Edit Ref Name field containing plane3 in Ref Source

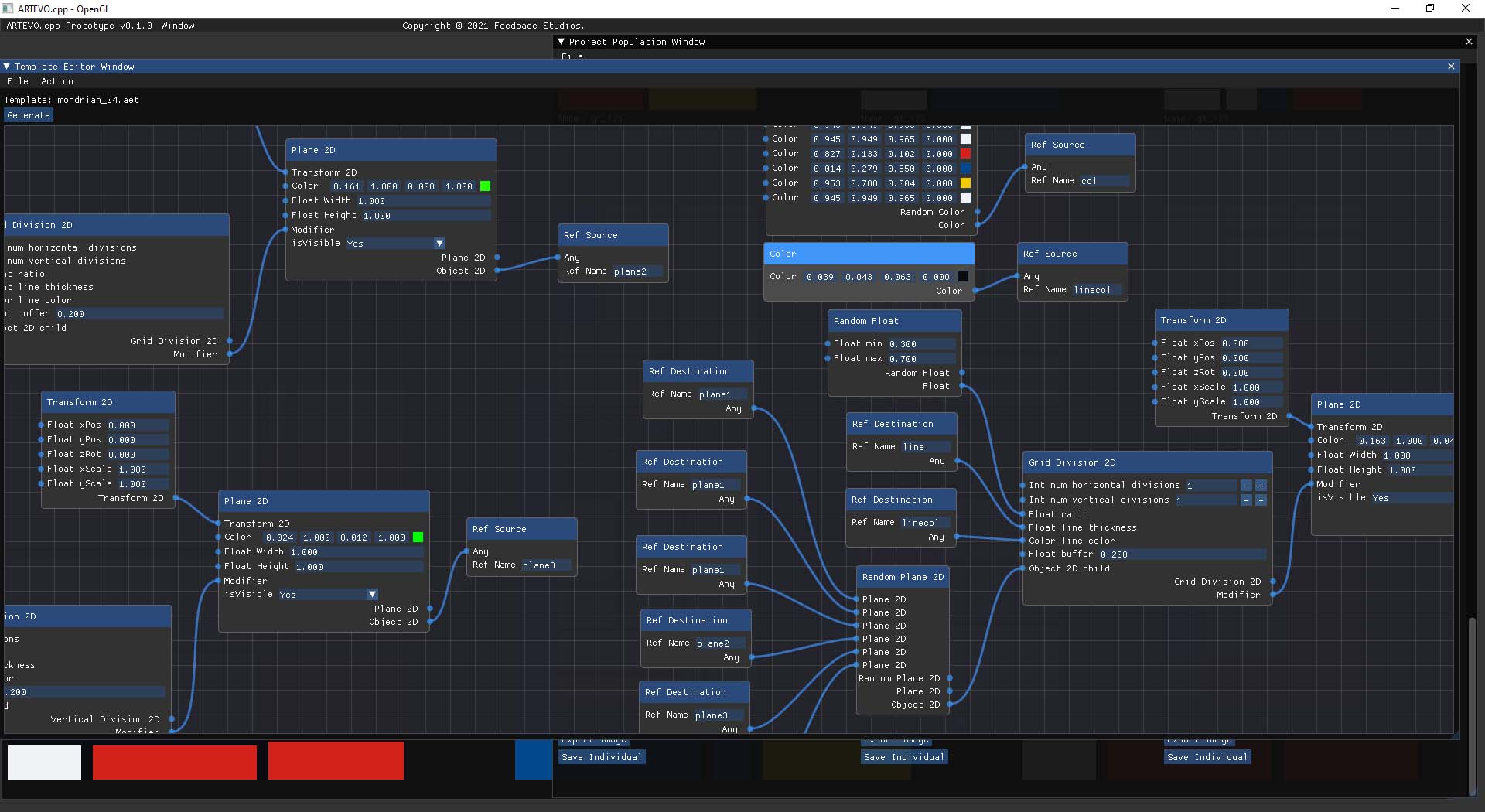coord(545,565)
